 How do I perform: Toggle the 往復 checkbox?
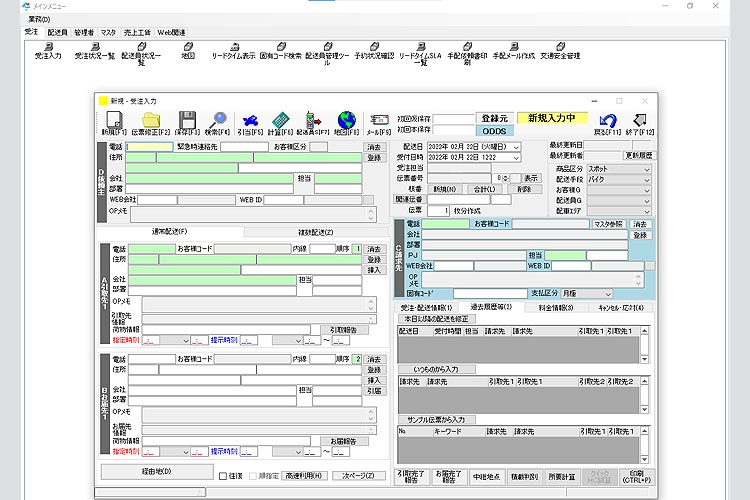click(223, 476)
